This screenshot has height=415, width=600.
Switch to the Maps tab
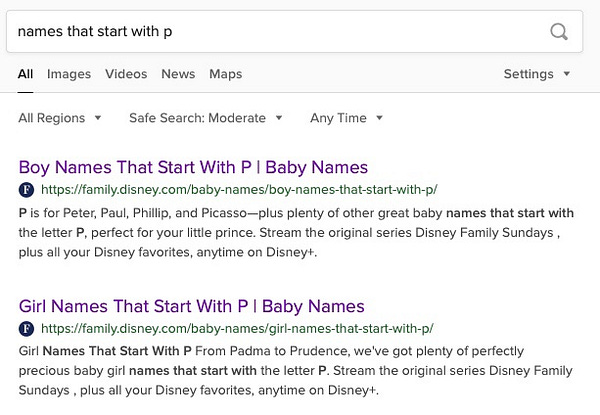[x=225, y=74]
